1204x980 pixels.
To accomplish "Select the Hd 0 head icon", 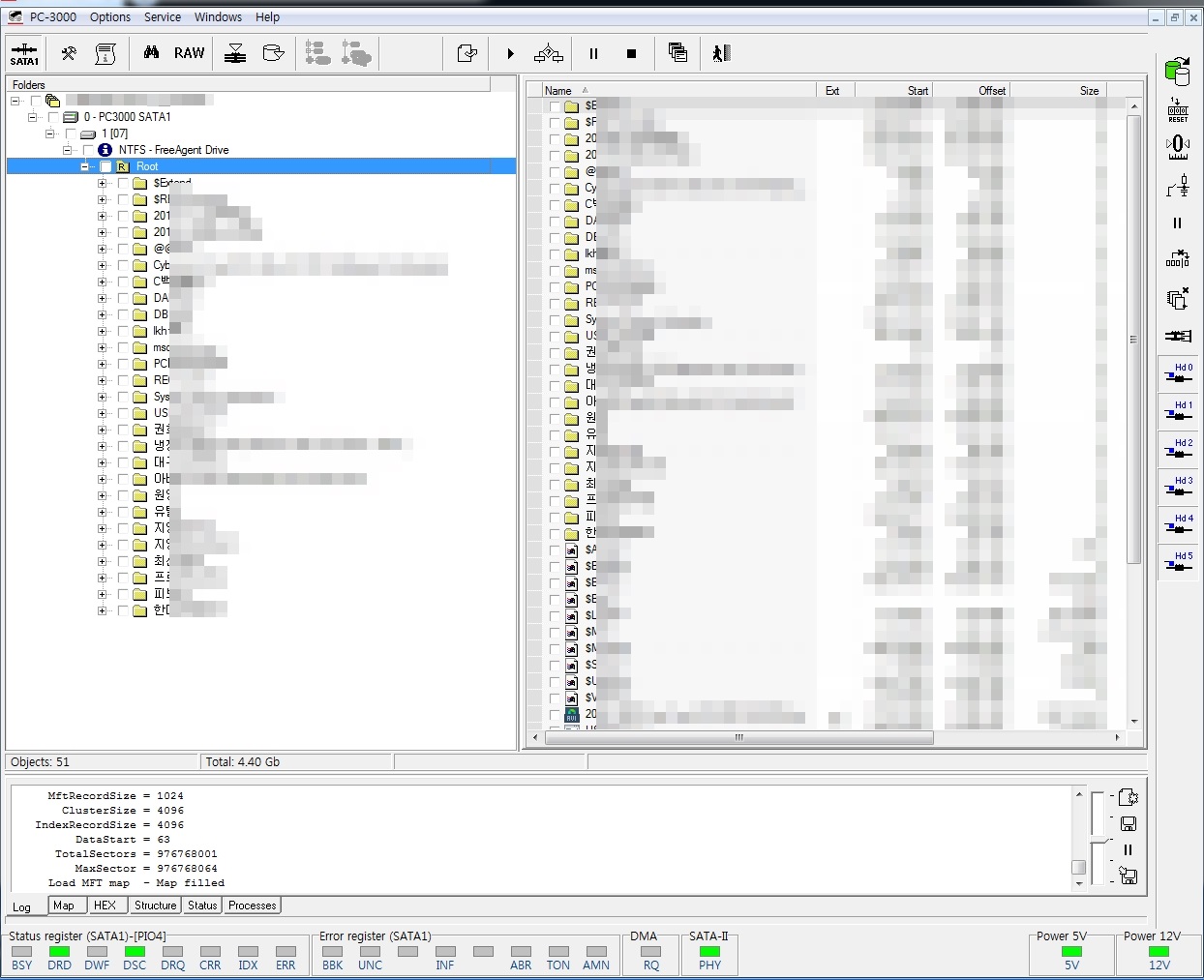I will point(1178,373).
